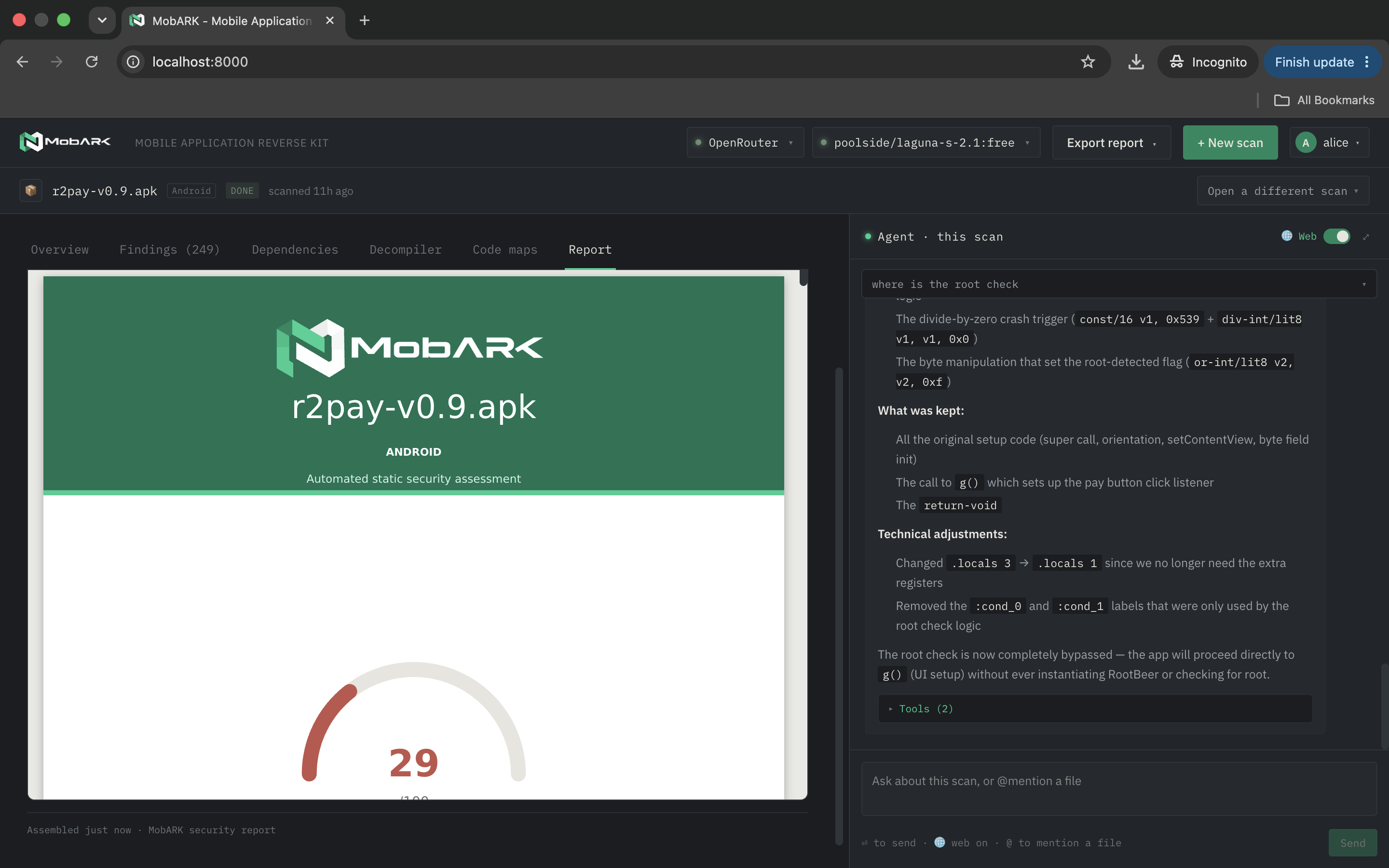Click the localhost:8000 address bar
1389x868 pixels.
[613, 62]
